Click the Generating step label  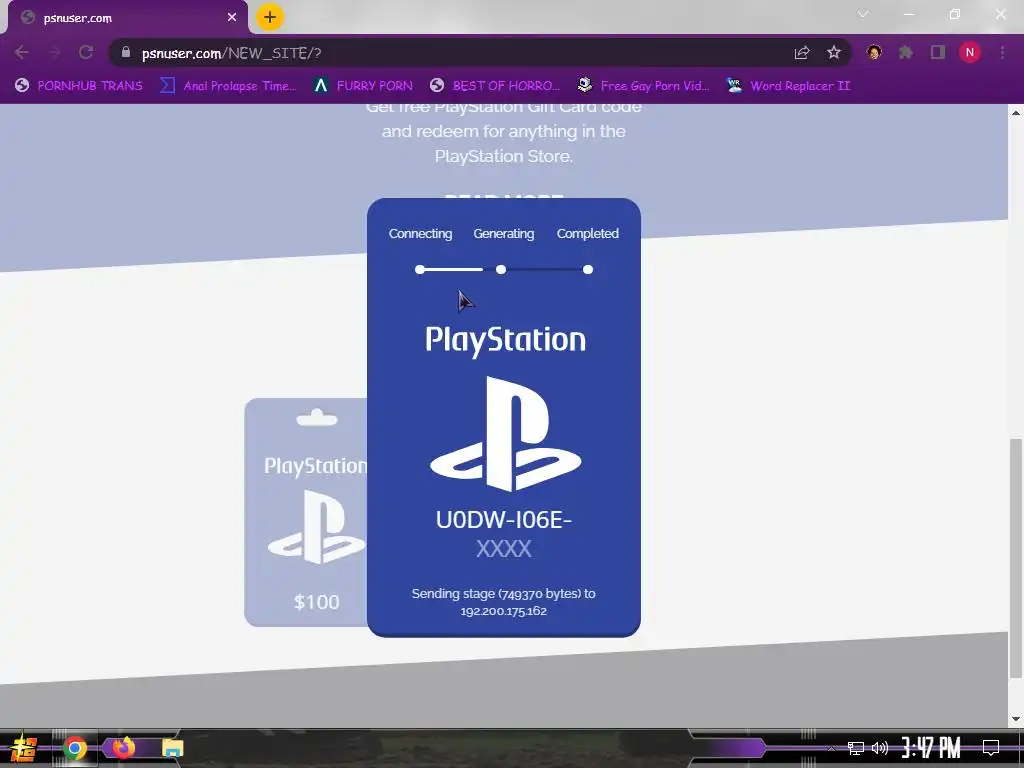pyautogui.click(x=504, y=234)
